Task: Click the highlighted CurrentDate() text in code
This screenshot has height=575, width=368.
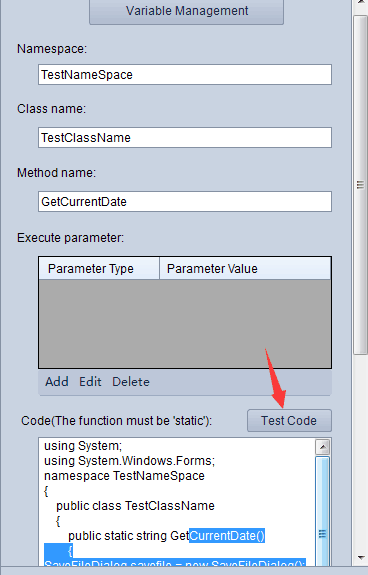Action: coord(227,536)
